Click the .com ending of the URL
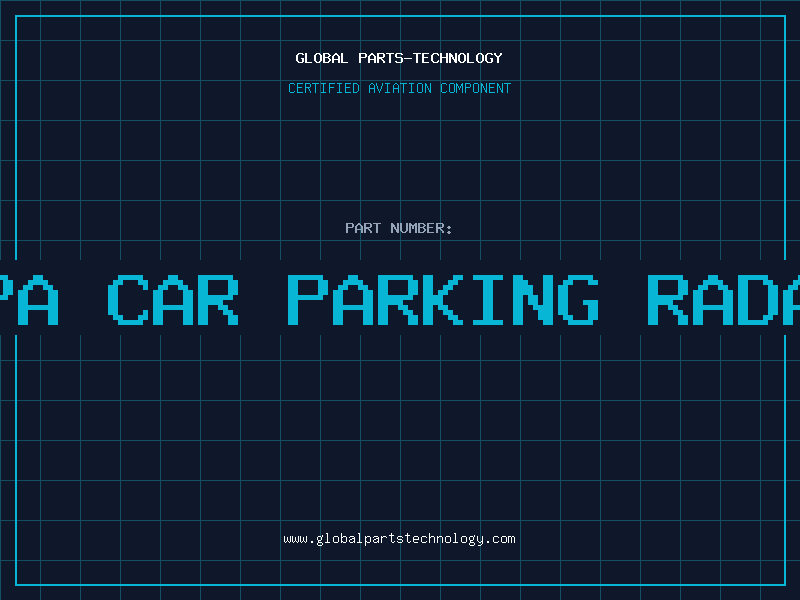The image size is (800, 600). pyautogui.click(x=500, y=539)
